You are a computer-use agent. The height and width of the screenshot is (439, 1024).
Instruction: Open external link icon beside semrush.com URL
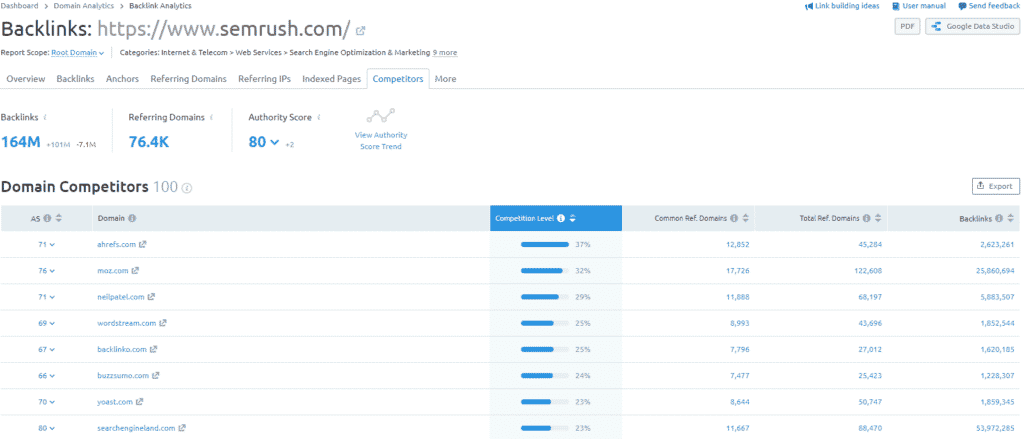coord(360,30)
